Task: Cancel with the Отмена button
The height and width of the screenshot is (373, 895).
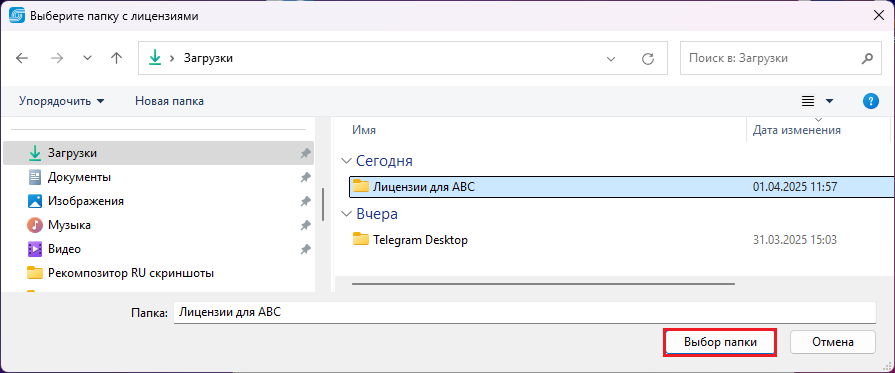Action: point(833,343)
